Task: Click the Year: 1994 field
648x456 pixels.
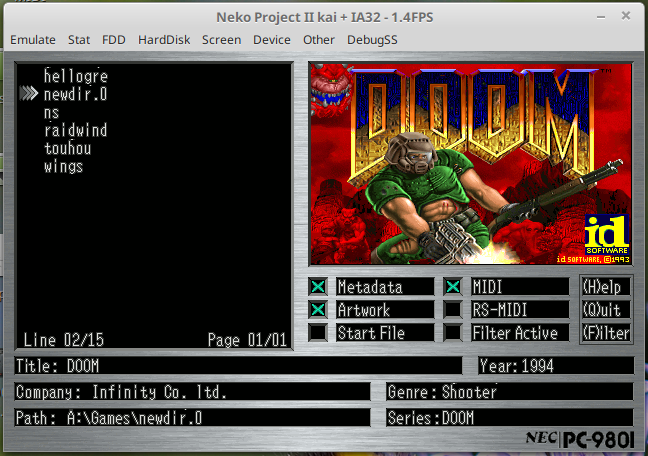Action: [556, 366]
